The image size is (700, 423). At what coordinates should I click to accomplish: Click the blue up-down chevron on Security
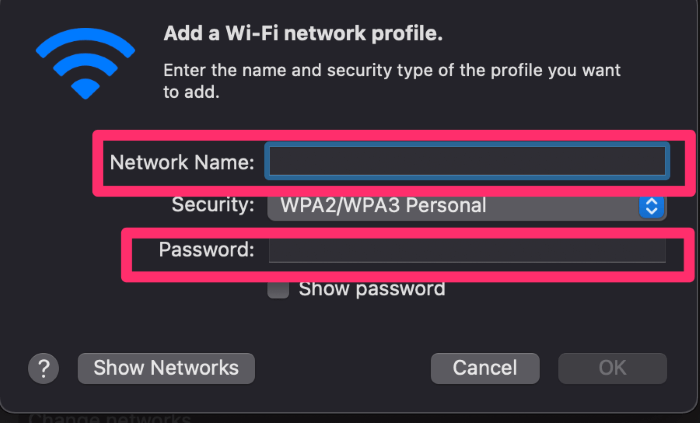651,206
